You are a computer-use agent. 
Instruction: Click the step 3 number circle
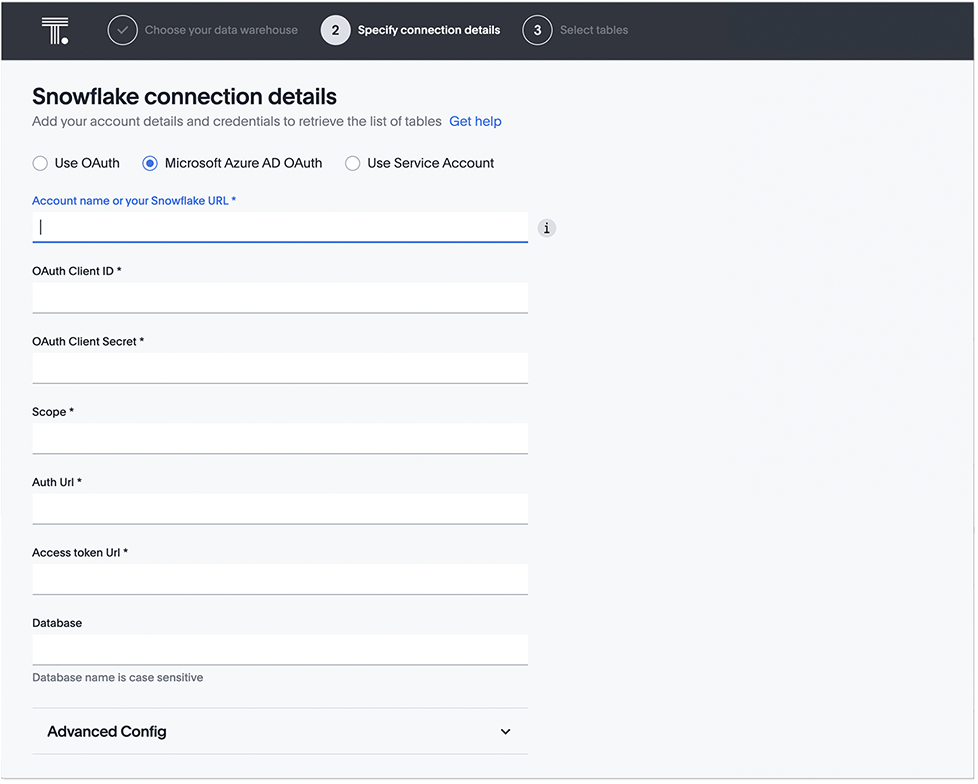(x=537, y=30)
